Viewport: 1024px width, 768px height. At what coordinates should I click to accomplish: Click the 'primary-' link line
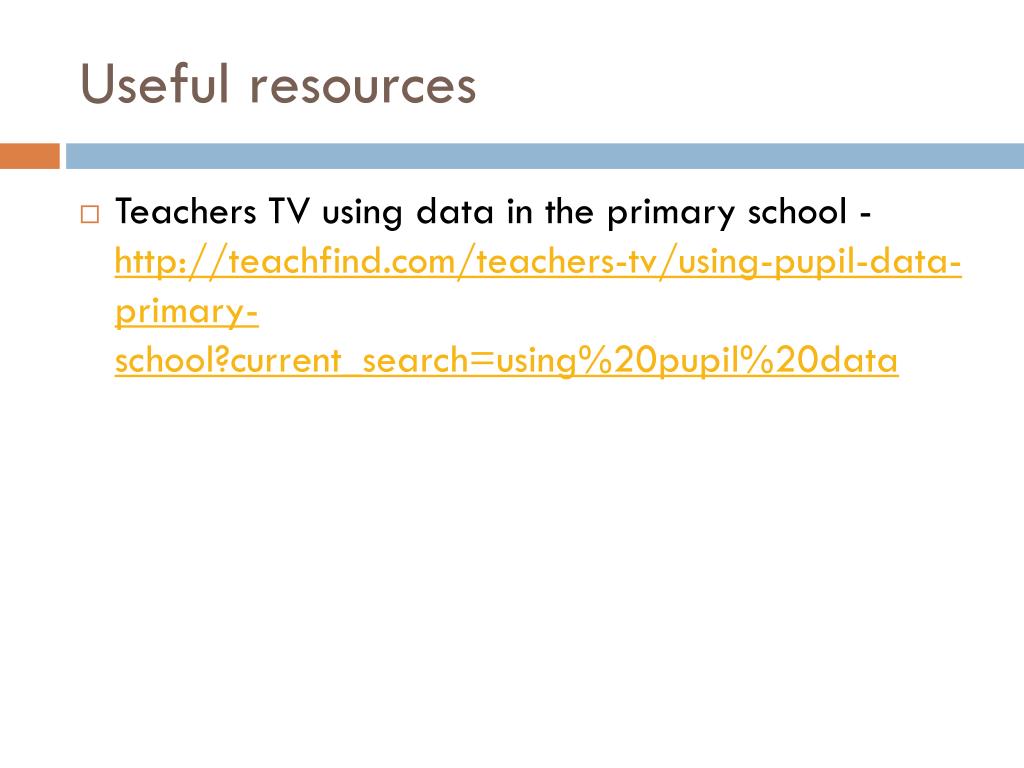coord(187,313)
